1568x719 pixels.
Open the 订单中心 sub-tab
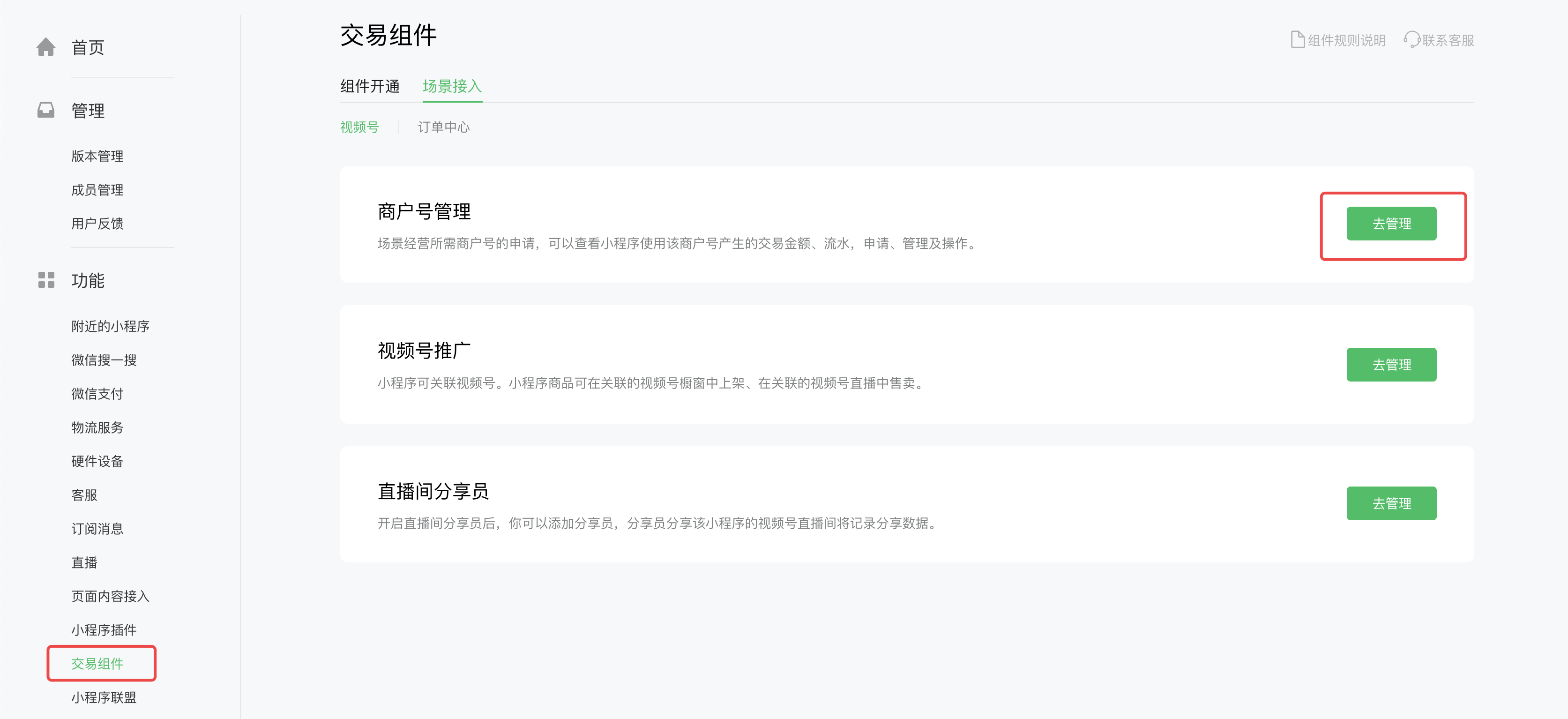443,127
